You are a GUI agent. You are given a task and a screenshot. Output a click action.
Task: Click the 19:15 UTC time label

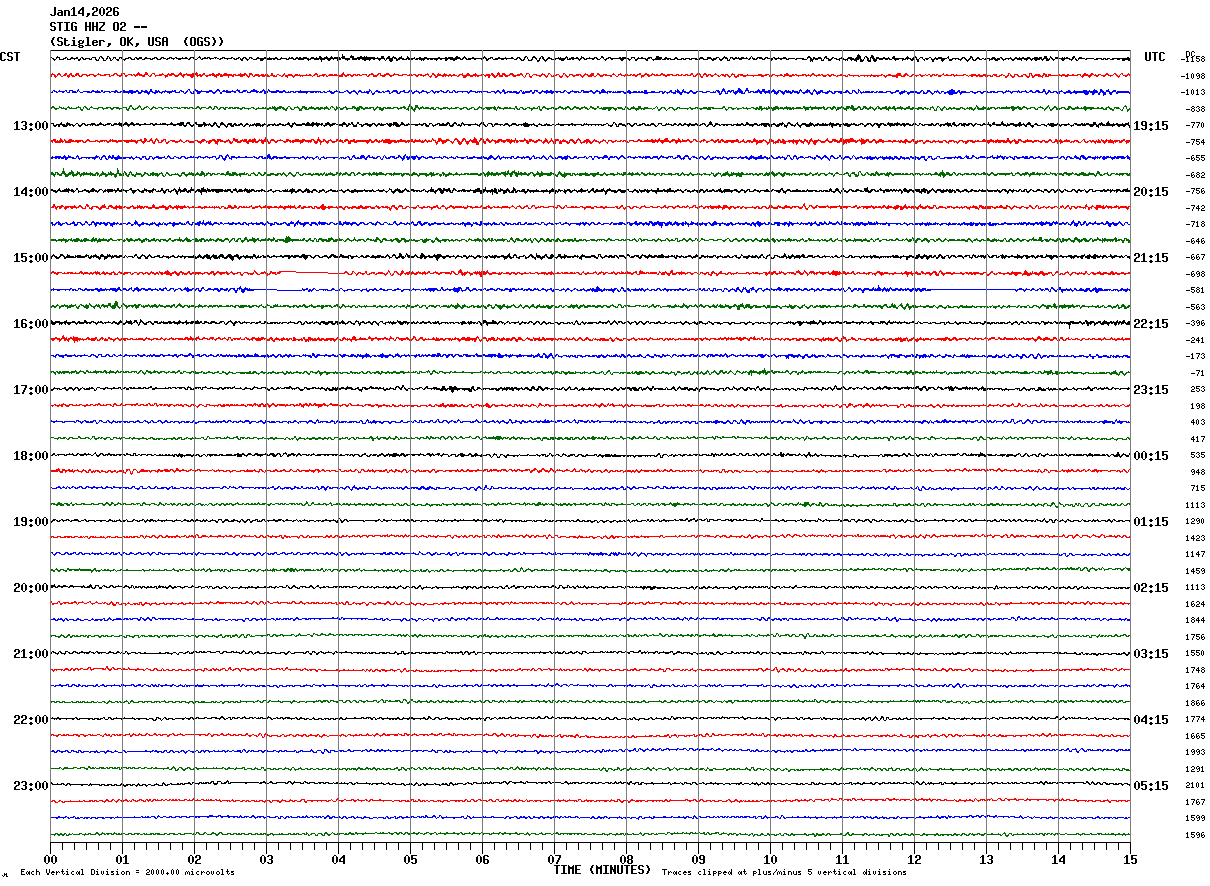[1150, 126]
